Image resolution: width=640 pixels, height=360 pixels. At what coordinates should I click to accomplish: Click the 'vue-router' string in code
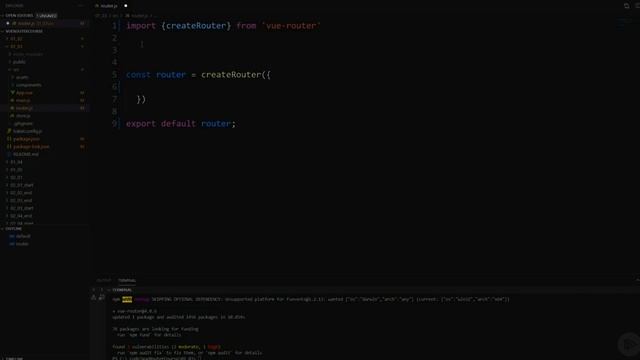291,26
